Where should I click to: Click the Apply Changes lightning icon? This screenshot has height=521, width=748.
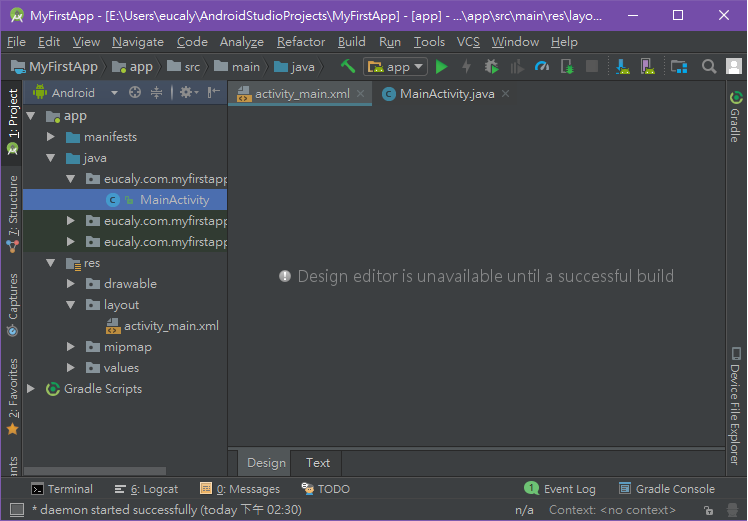pos(467,67)
